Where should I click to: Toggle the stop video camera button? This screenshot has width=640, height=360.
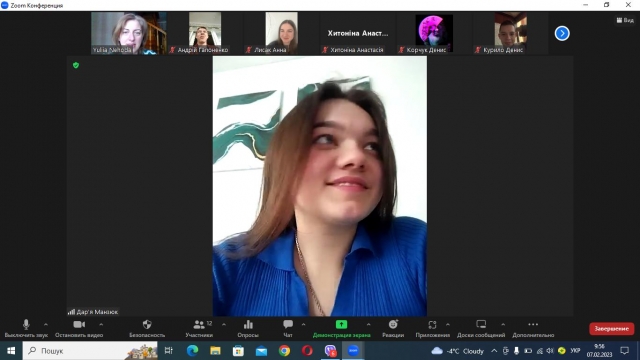coord(79,328)
